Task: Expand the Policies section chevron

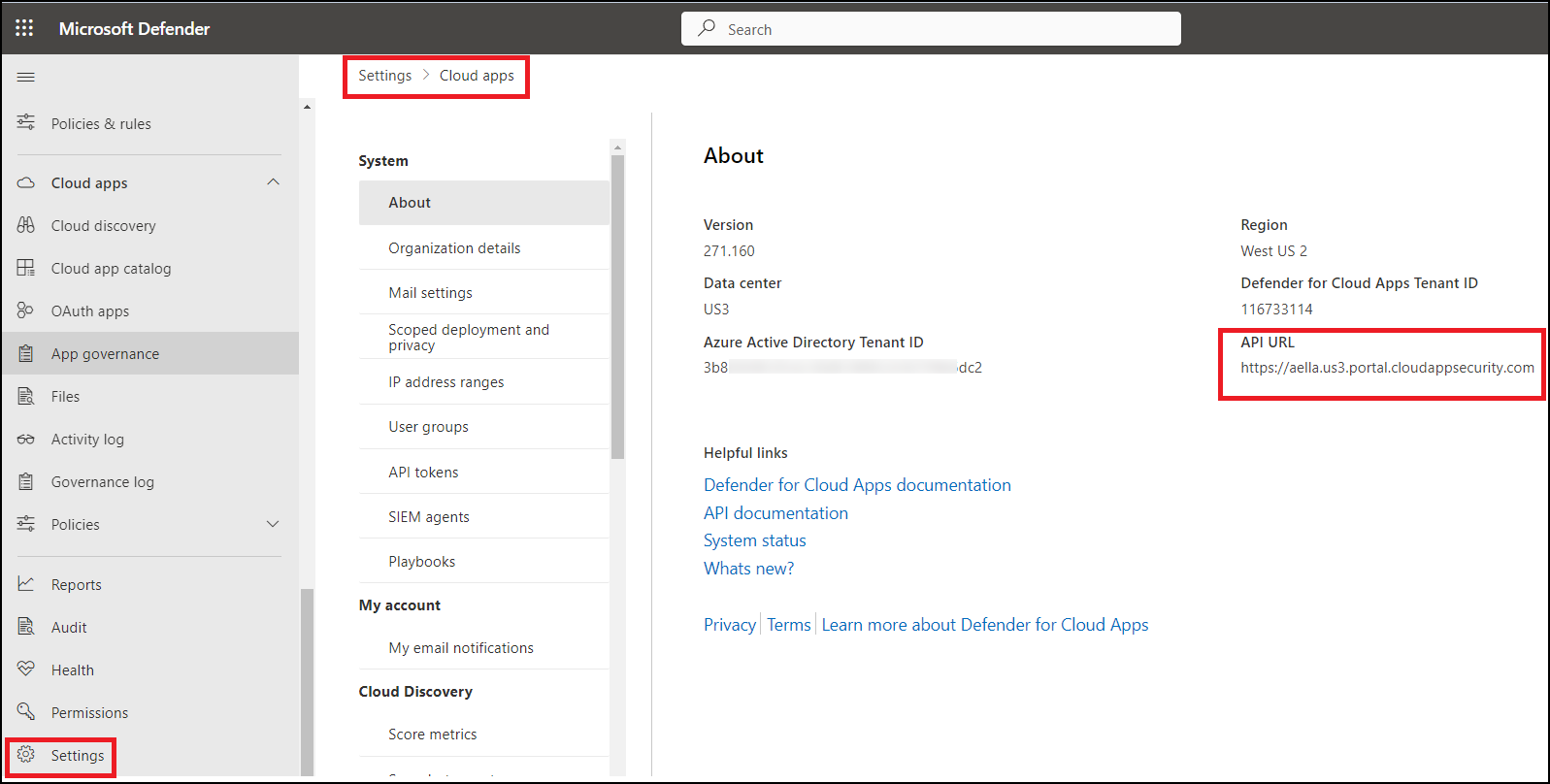Action: coord(273,524)
